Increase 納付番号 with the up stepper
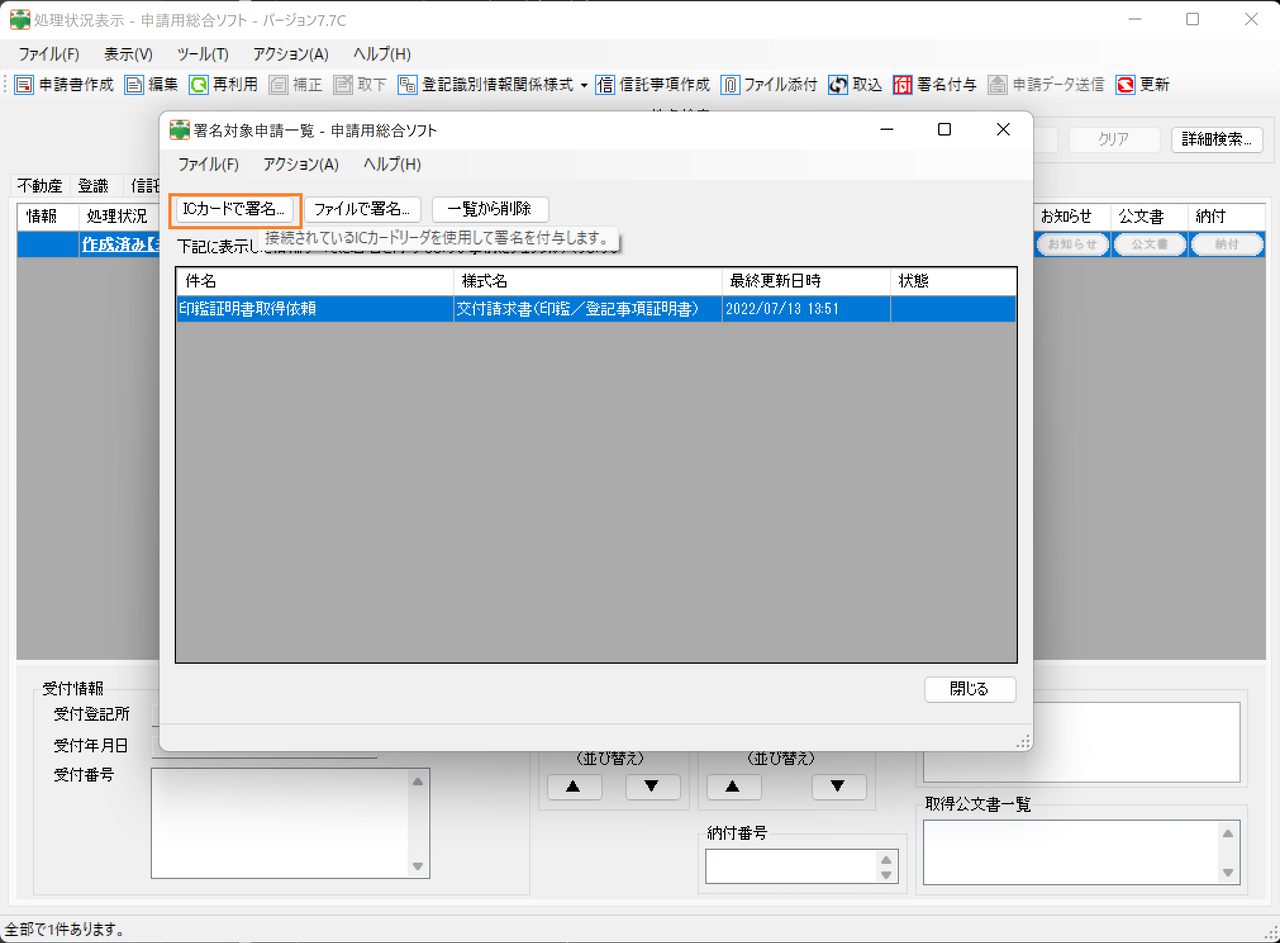This screenshot has width=1280, height=943. point(884,860)
